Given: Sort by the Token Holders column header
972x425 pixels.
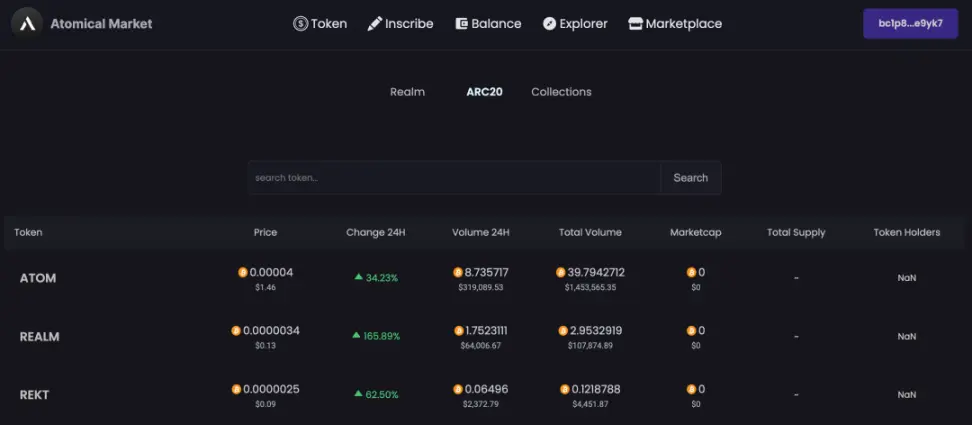Looking at the screenshot, I should pyautogui.click(x=907, y=232).
